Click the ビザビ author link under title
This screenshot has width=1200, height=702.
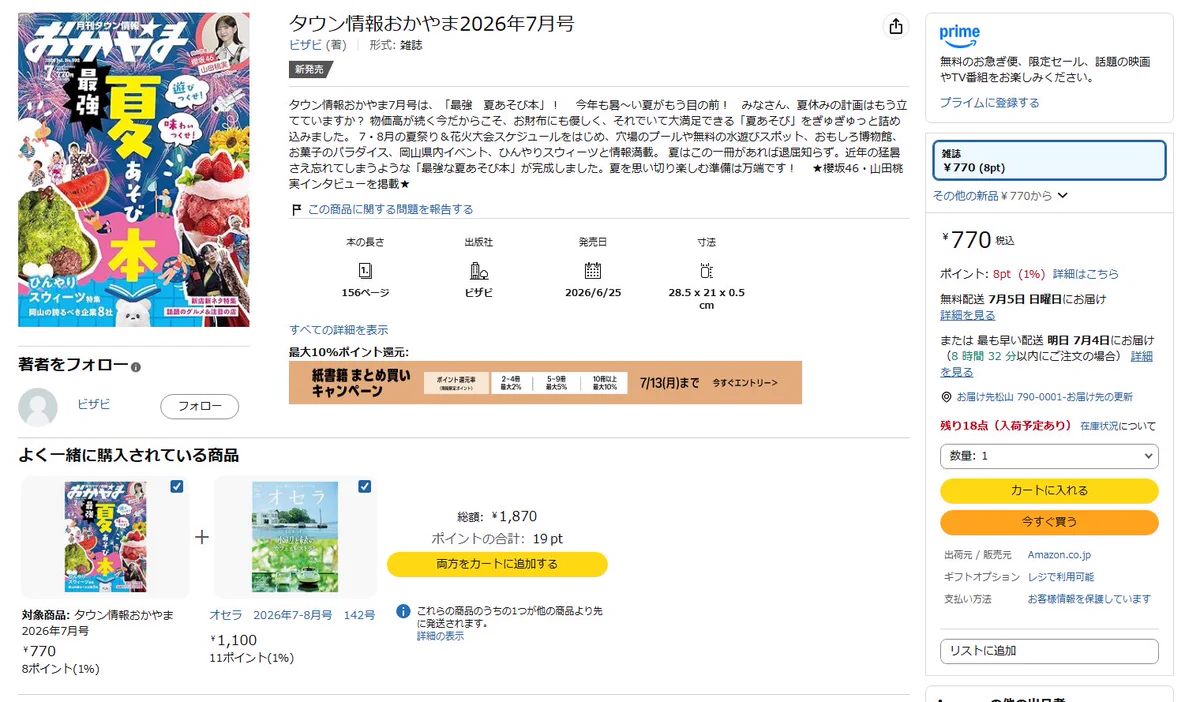(x=305, y=45)
